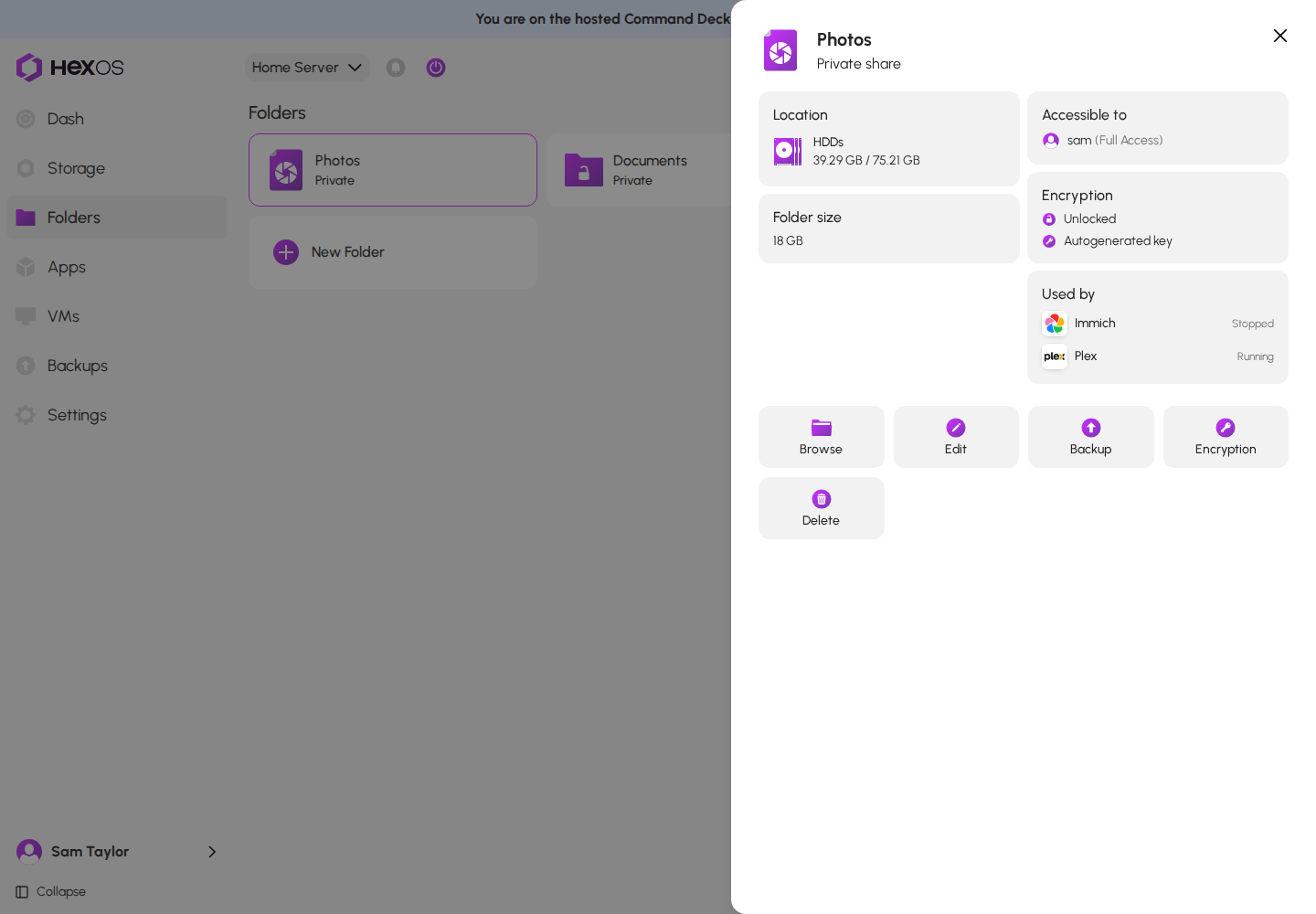Click the Immich app icon
Image resolution: width=1316 pixels, height=914 pixels.
1055,324
